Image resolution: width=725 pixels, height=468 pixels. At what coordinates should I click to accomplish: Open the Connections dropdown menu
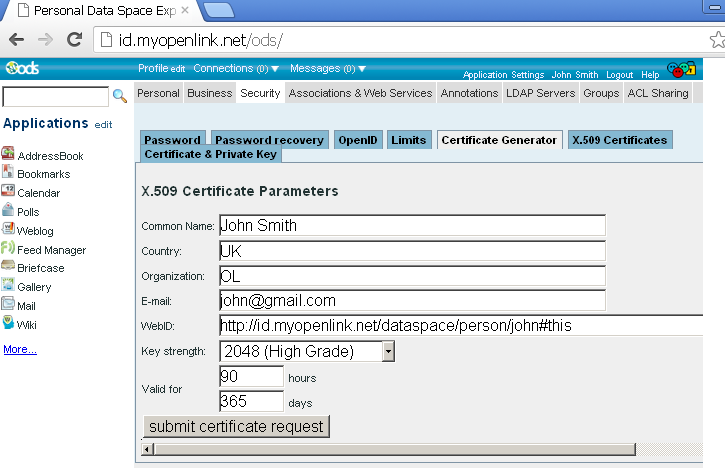231,69
